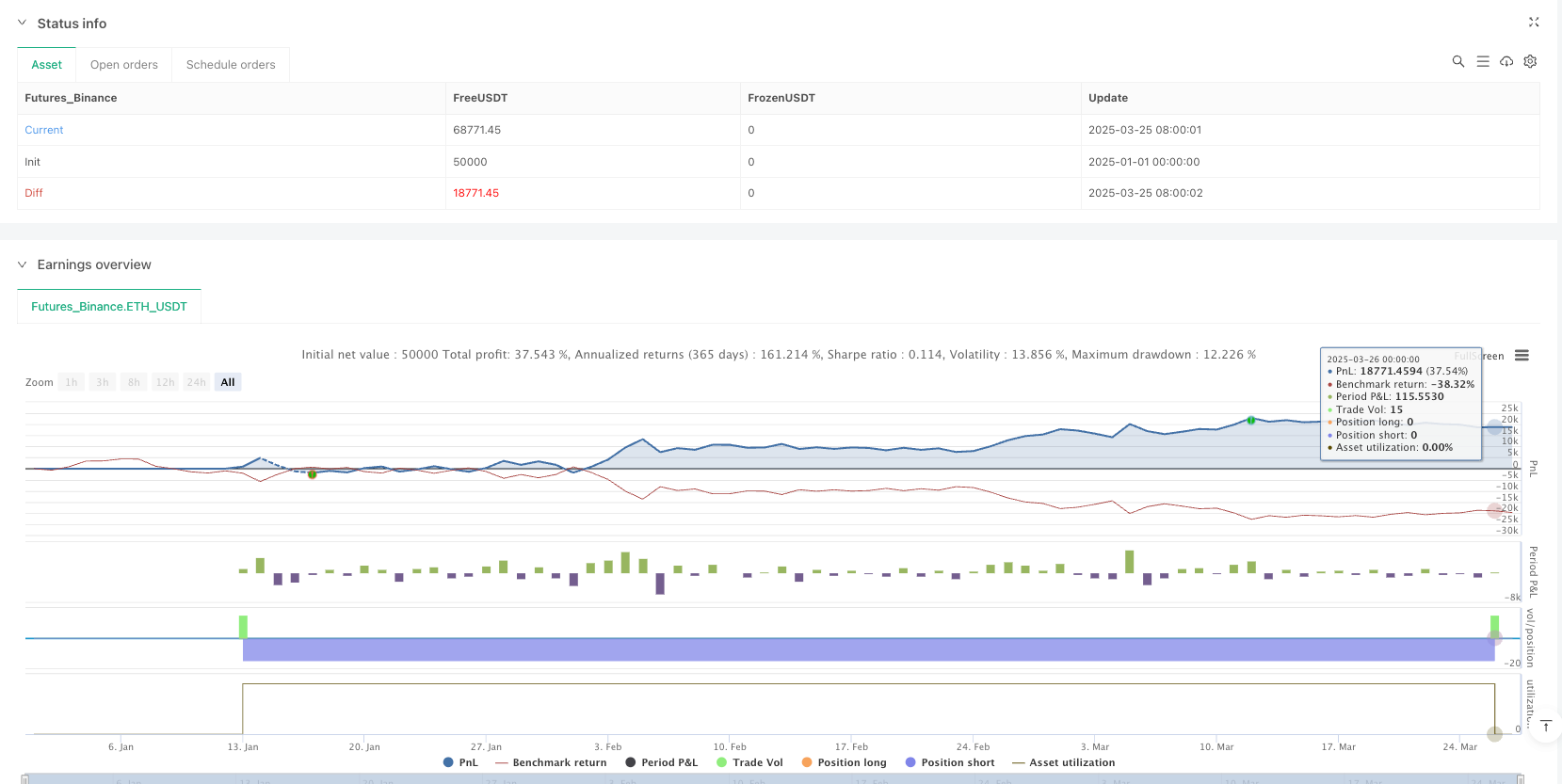This screenshot has height=784, width=1562.
Task: Click the Current row link
Action: pos(44,130)
